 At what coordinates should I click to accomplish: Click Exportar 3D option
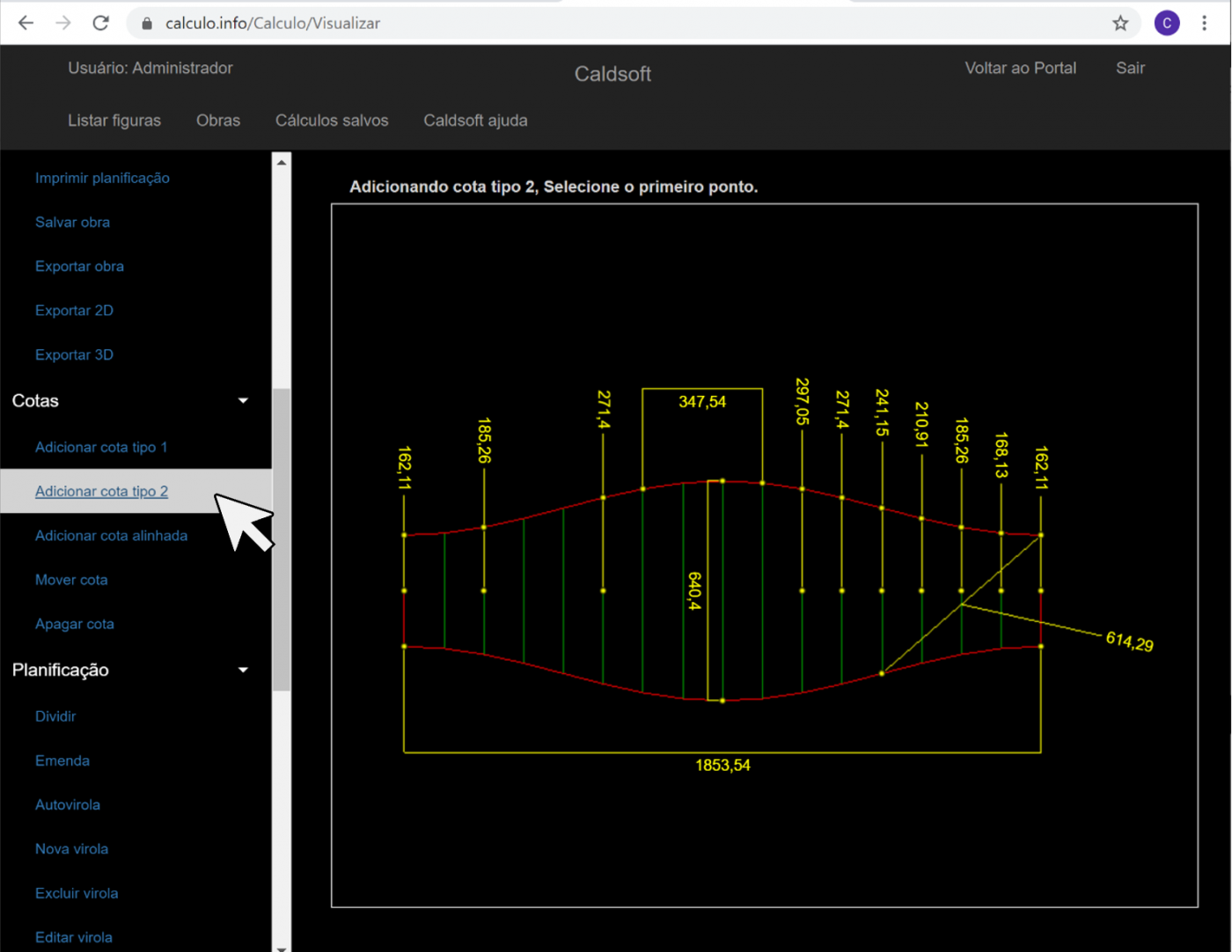click(74, 355)
